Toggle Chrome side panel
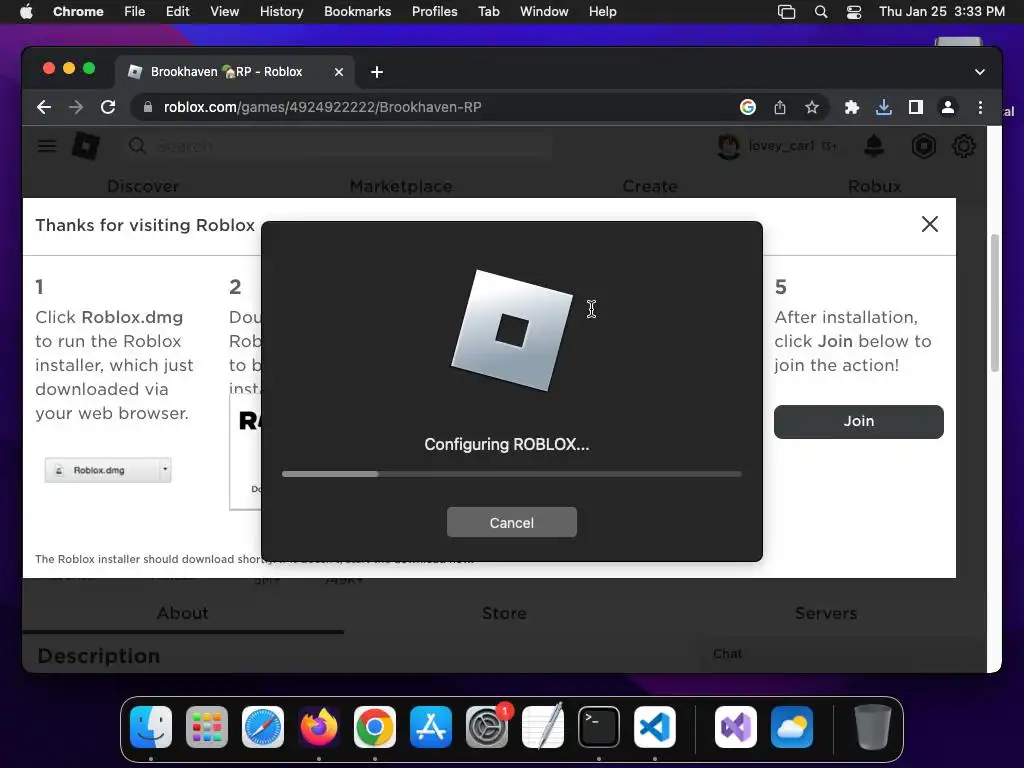The height and width of the screenshot is (768, 1024). (x=916, y=107)
